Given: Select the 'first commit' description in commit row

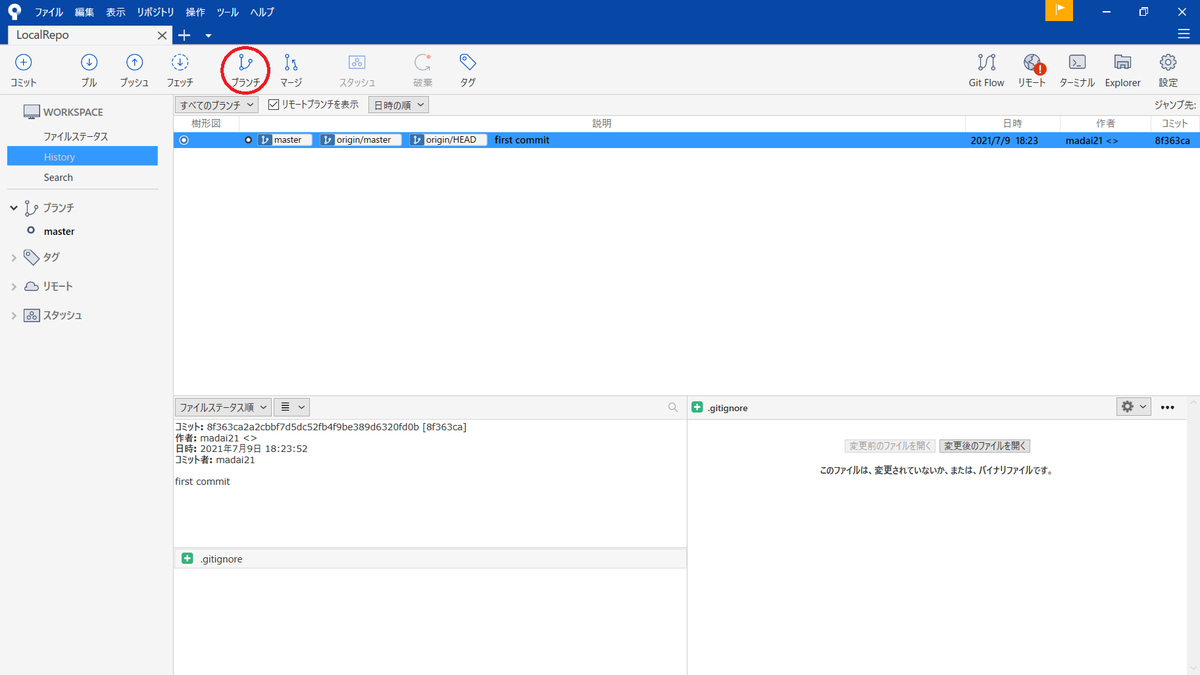Looking at the screenshot, I should [x=522, y=140].
